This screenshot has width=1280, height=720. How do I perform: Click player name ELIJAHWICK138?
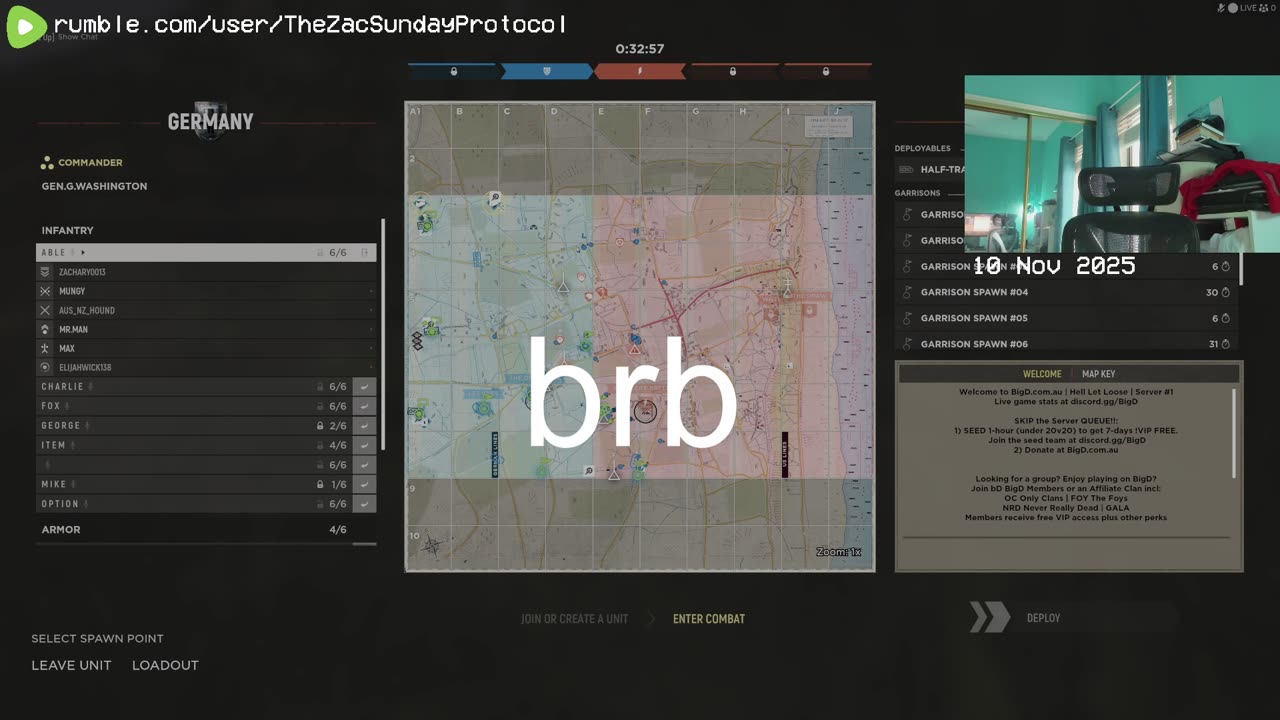(85, 368)
